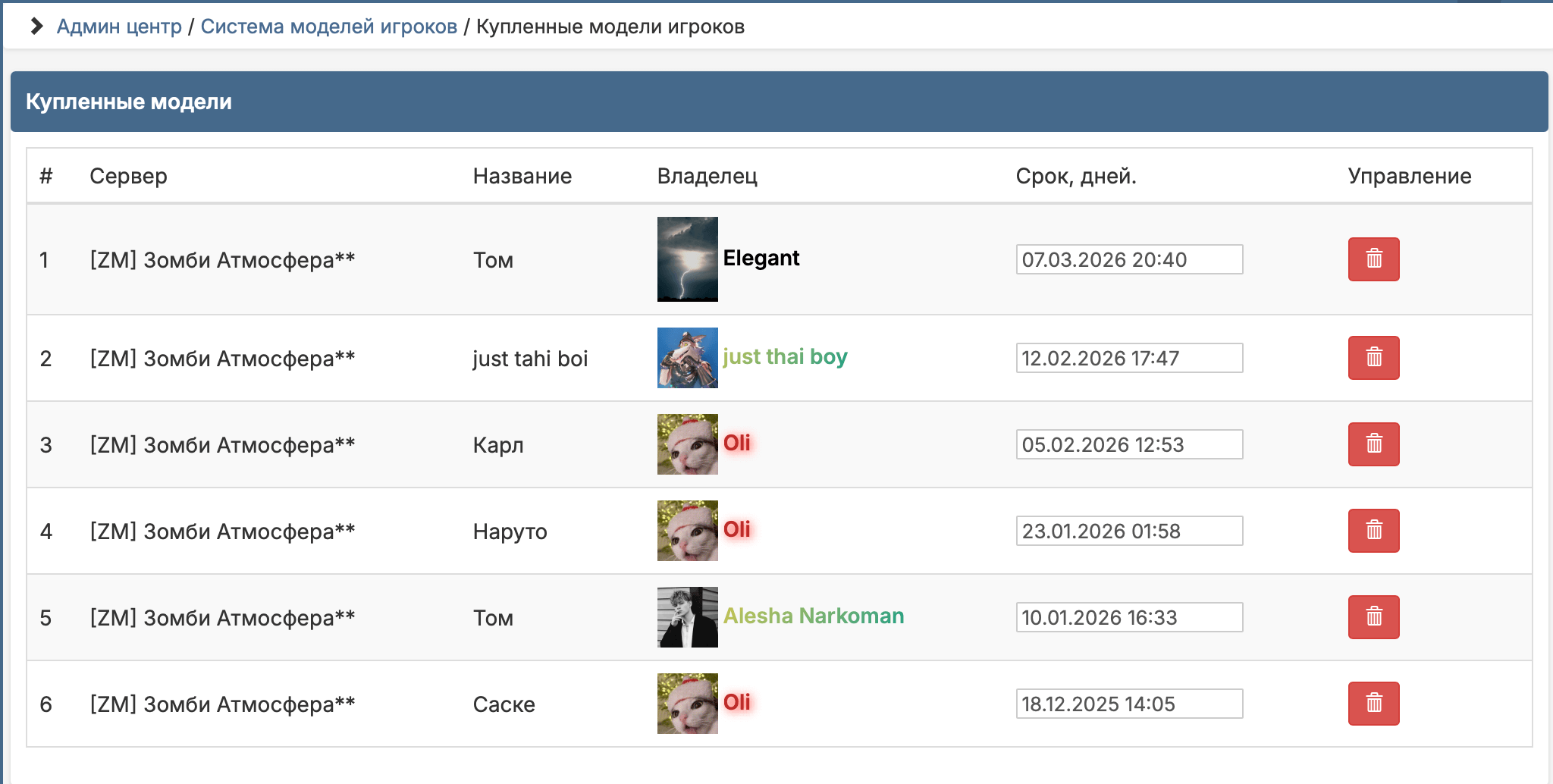Delete the "just tahi boi" model
The height and width of the screenshot is (784, 1553).
[x=1373, y=358]
